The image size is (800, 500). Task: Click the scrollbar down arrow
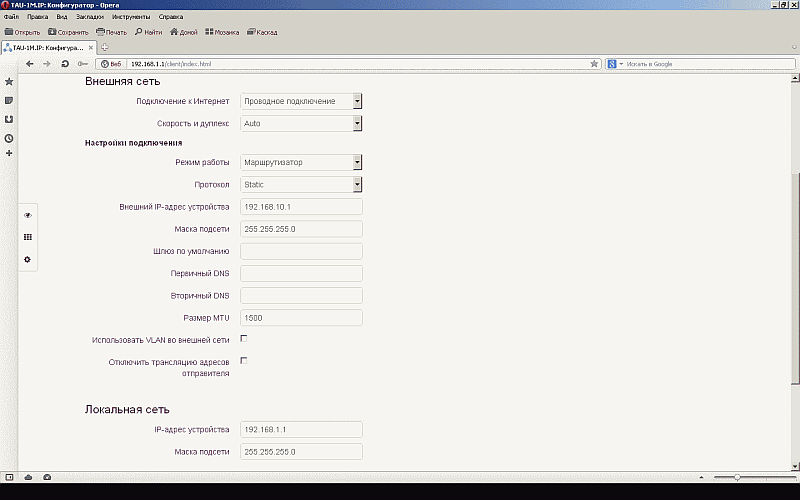click(795, 466)
